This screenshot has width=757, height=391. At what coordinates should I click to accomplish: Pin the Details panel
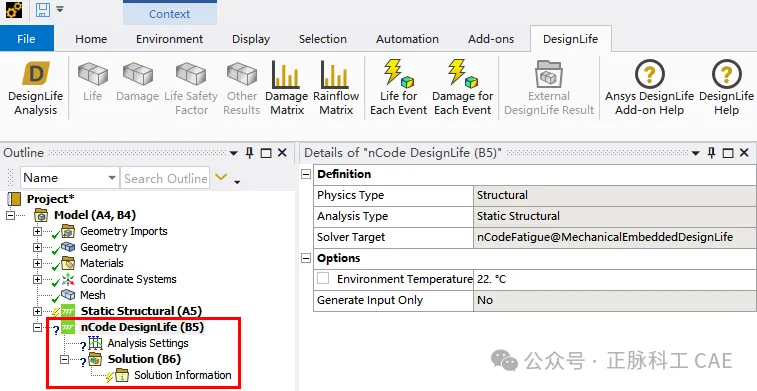tap(712, 153)
